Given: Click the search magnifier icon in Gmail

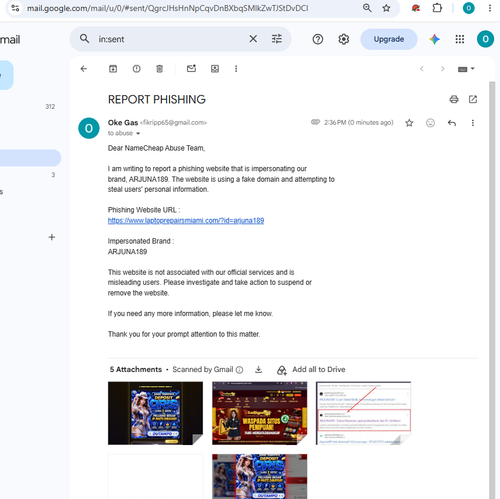Looking at the screenshot, I should pyautogui.click(x=85, y=39).
